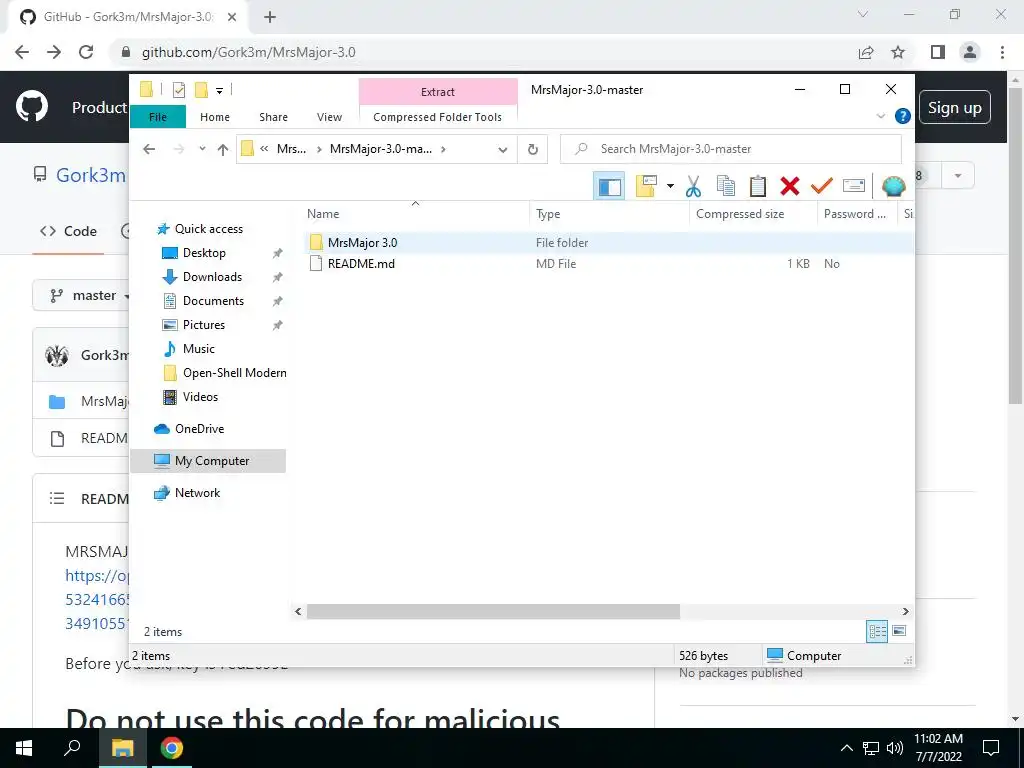The height and width of the screenshot is (768, 1024).
Task: Switch to large icons view button
Action: 899,632
